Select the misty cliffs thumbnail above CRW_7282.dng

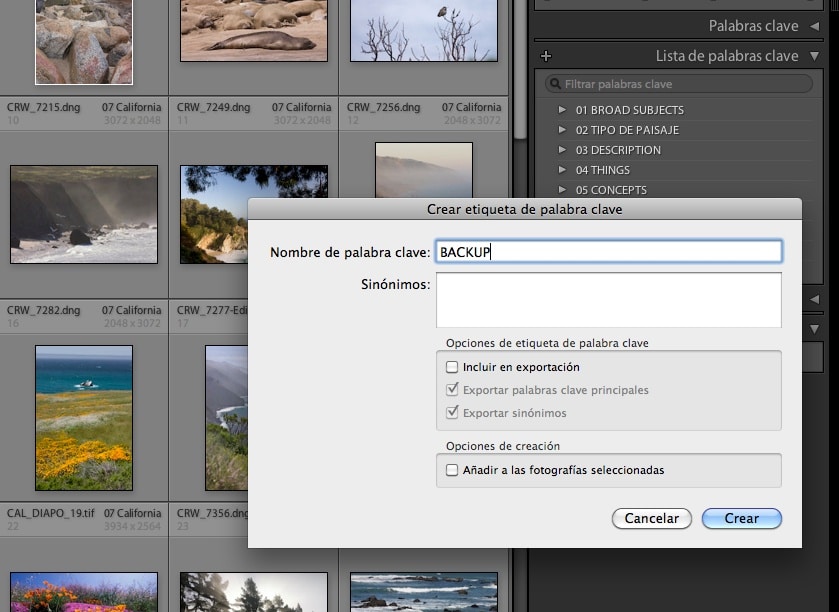[84, 215]
